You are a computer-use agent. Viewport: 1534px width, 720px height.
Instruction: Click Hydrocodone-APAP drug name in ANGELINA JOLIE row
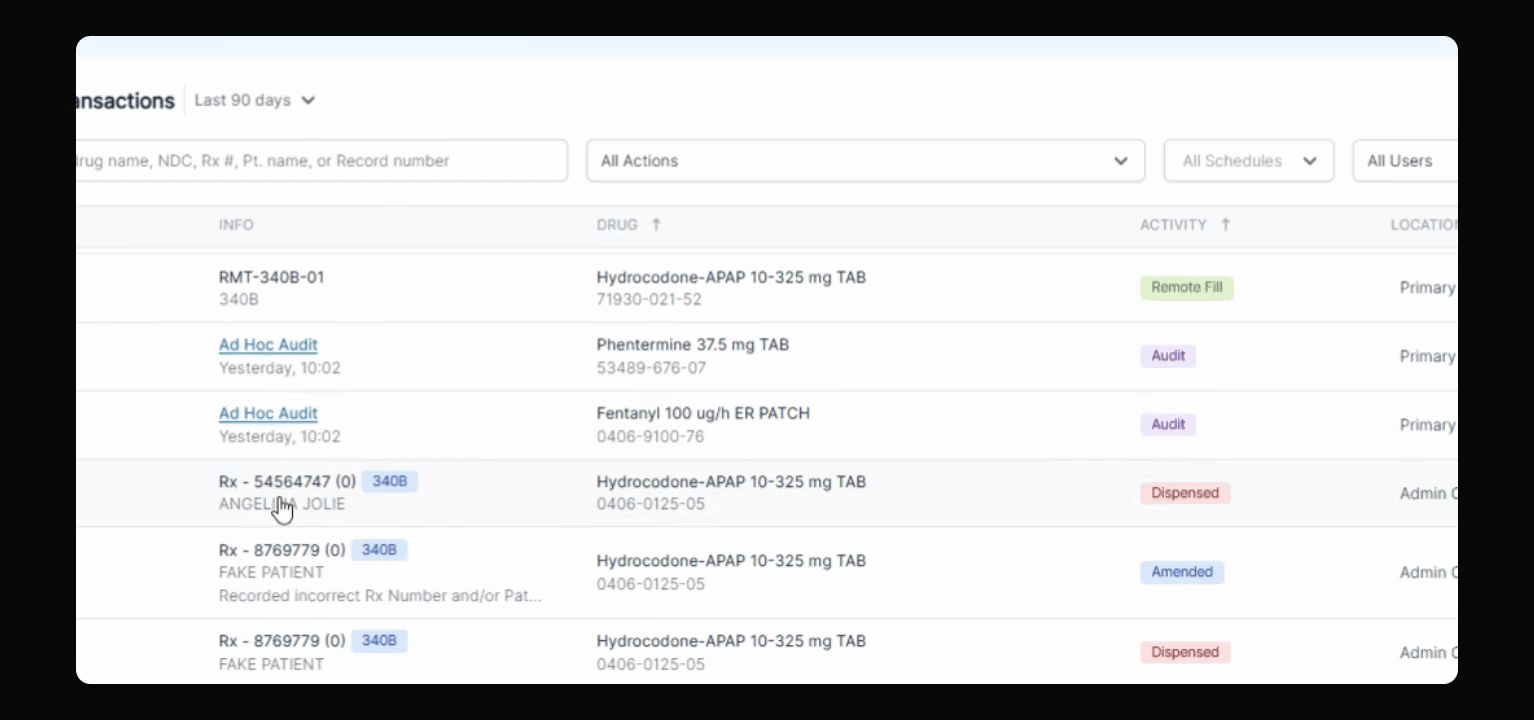(731, 482)
